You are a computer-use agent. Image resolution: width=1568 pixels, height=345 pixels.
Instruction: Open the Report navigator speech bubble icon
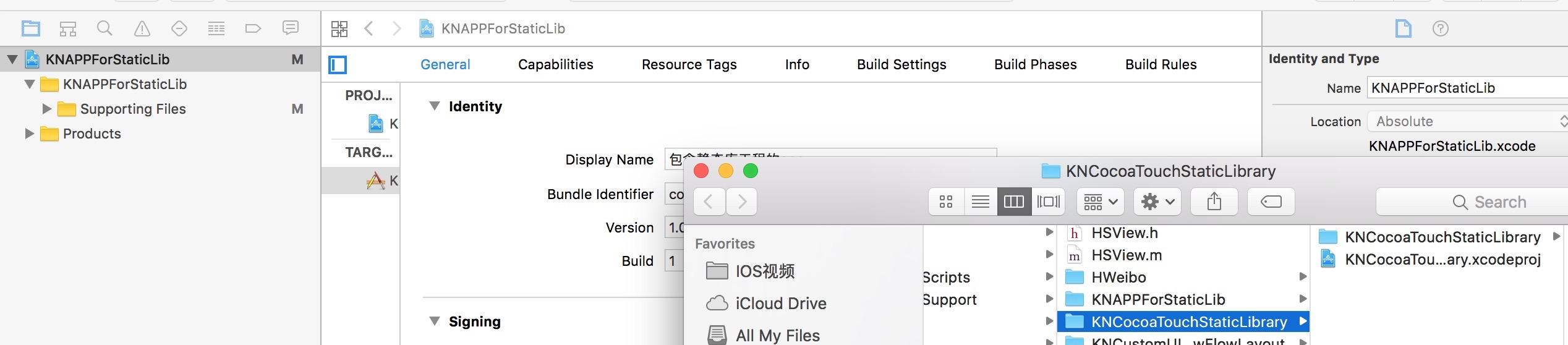point(290,28)
